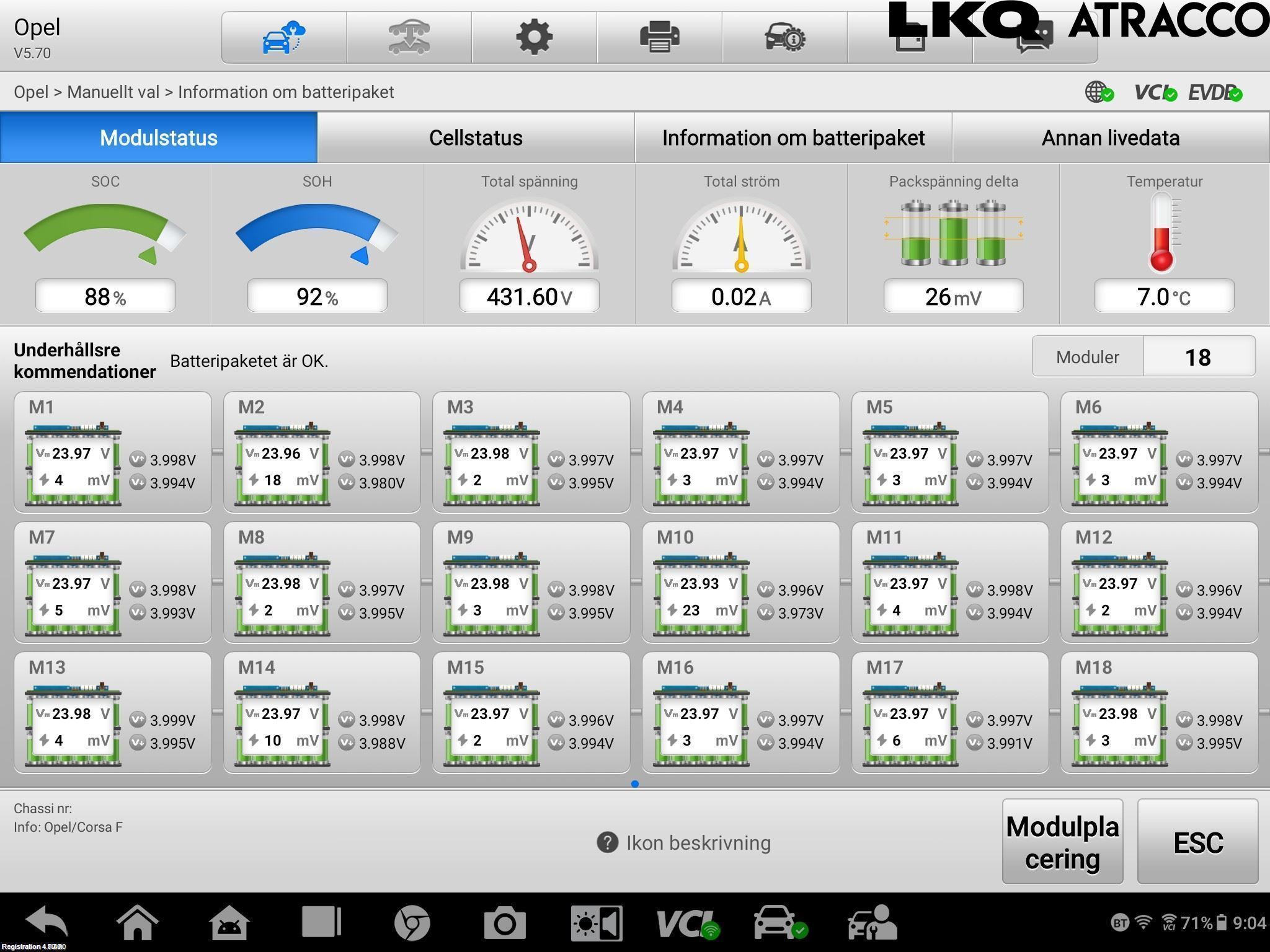This screenshot has width=1270, height=952.
Task: Show recent apps
Action: click(x=321, y=923)
